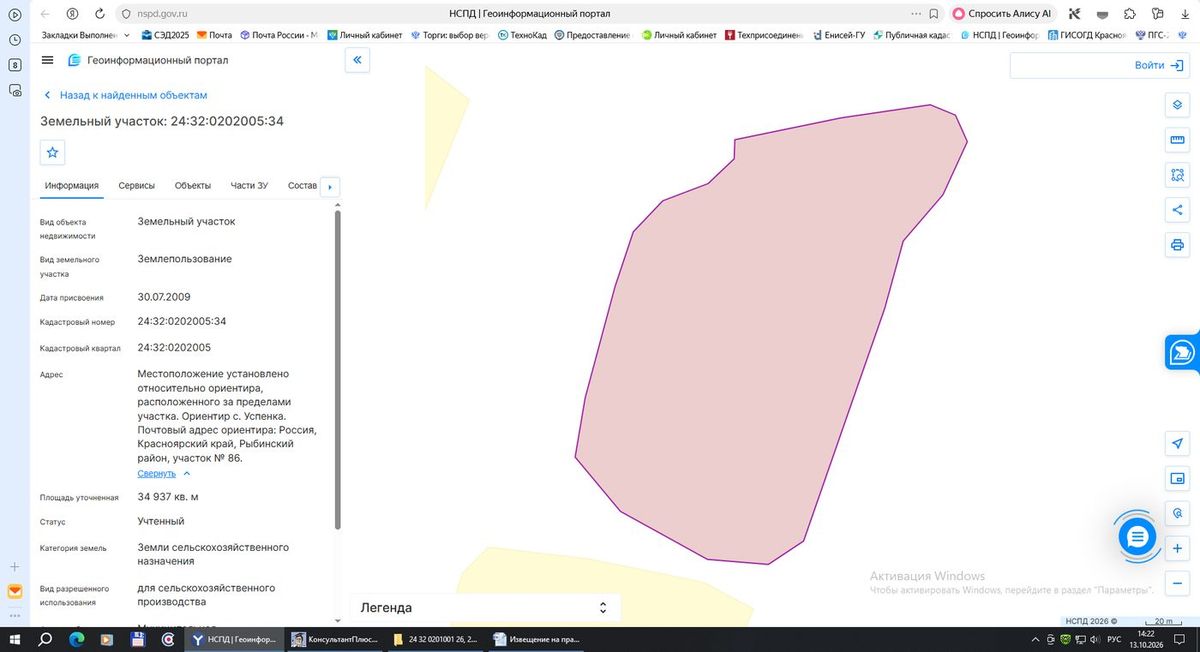Viewport: 1200px width, 652px height.
Task: Show more tabs with the right arrow
Action: coord(331,187)
